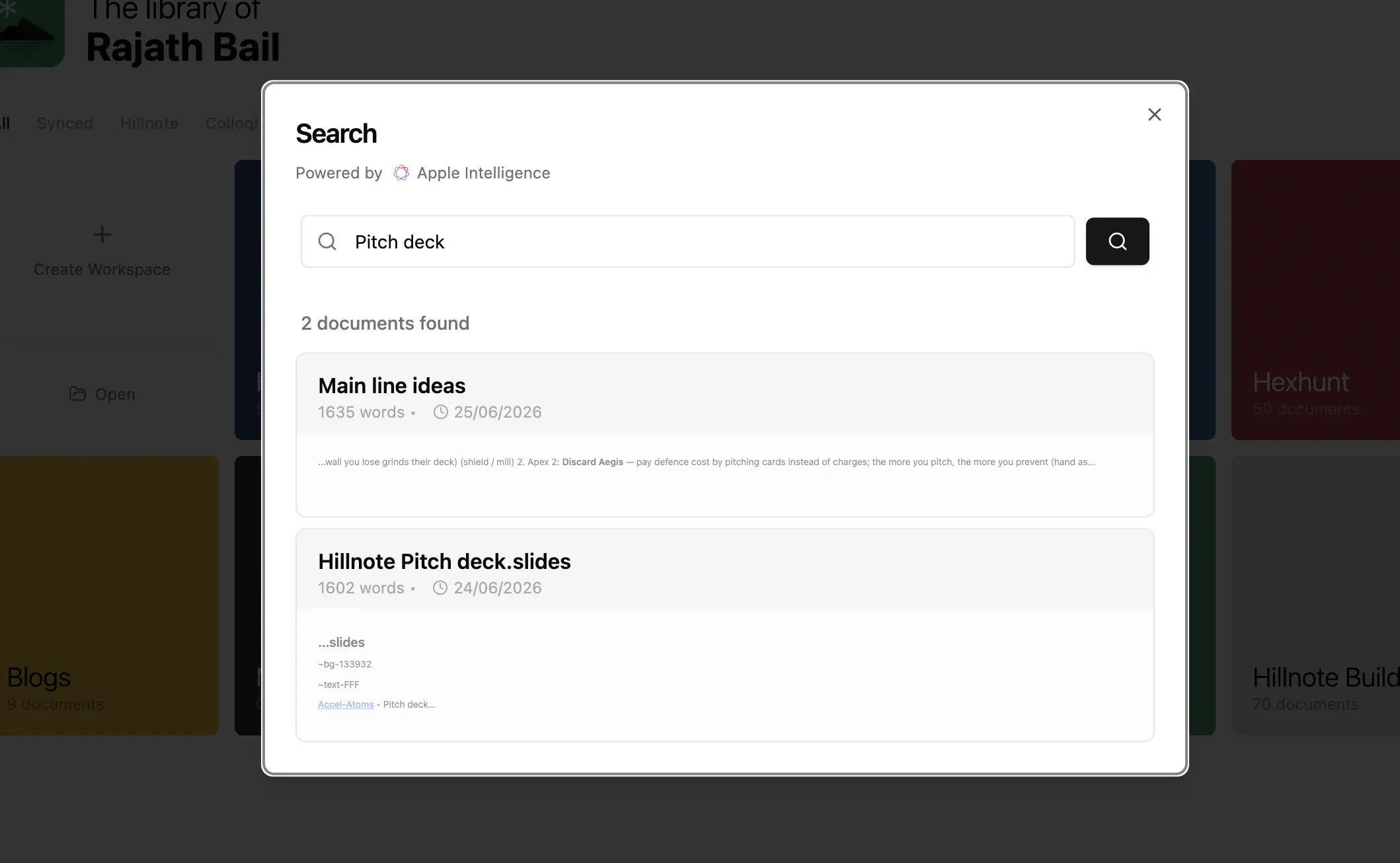The height and width of the screenshot is (863, 1400).
Task: Click the magnifier icon inside search field
Action: click(327, 241)
